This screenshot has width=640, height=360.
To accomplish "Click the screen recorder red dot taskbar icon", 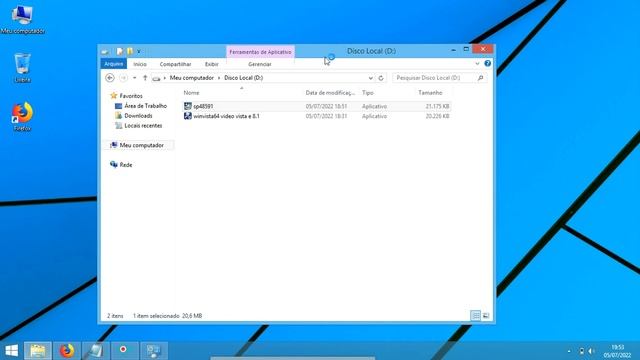I will [123, 351].
